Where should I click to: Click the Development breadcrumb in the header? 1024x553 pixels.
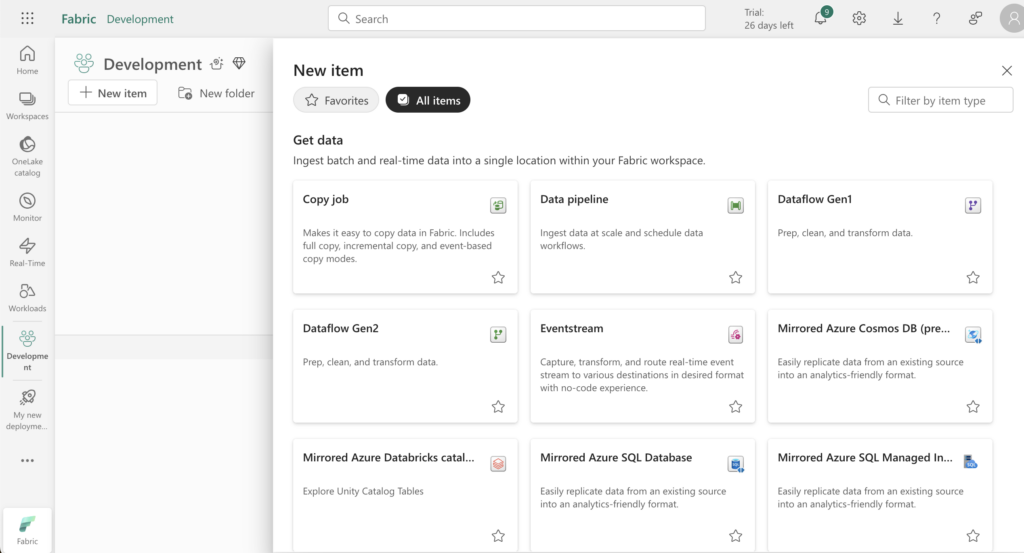click(140, 19)
